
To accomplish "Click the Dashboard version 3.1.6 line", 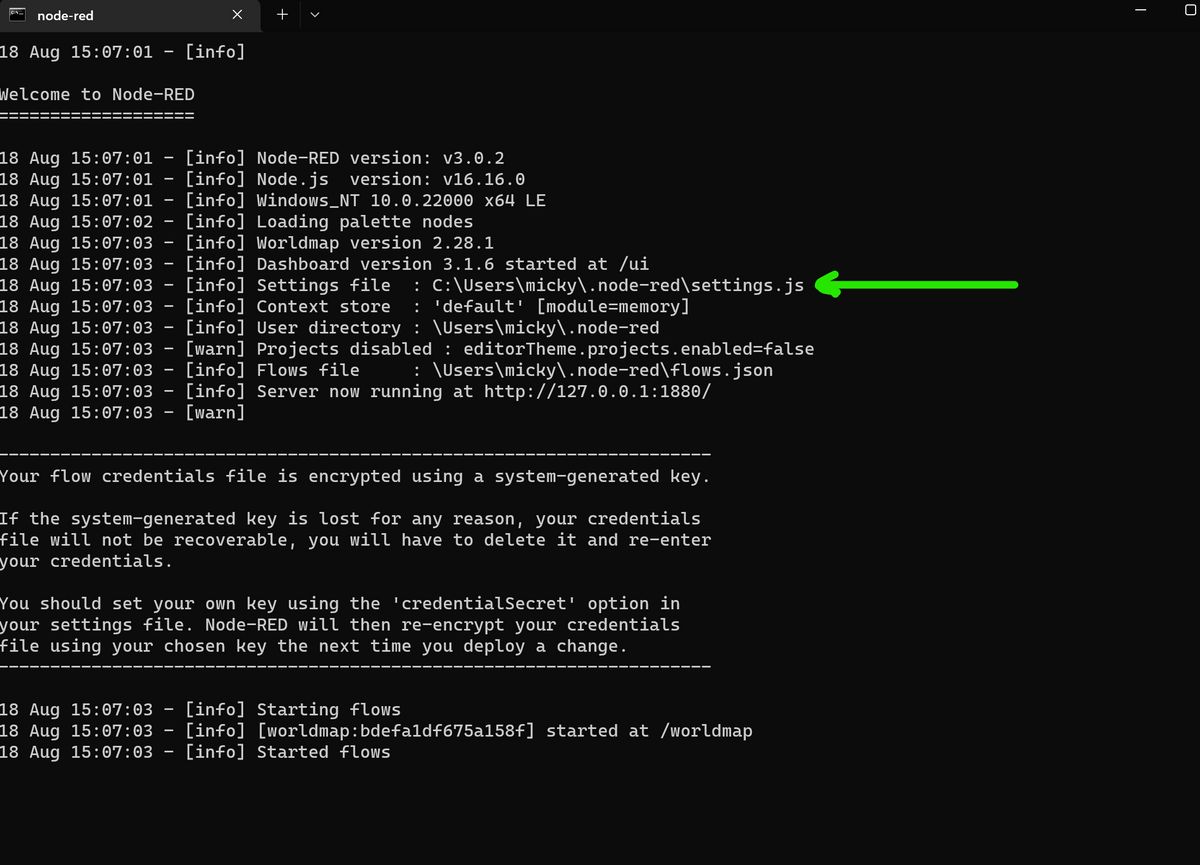I will pyautogui.click(x=324, y=264).
